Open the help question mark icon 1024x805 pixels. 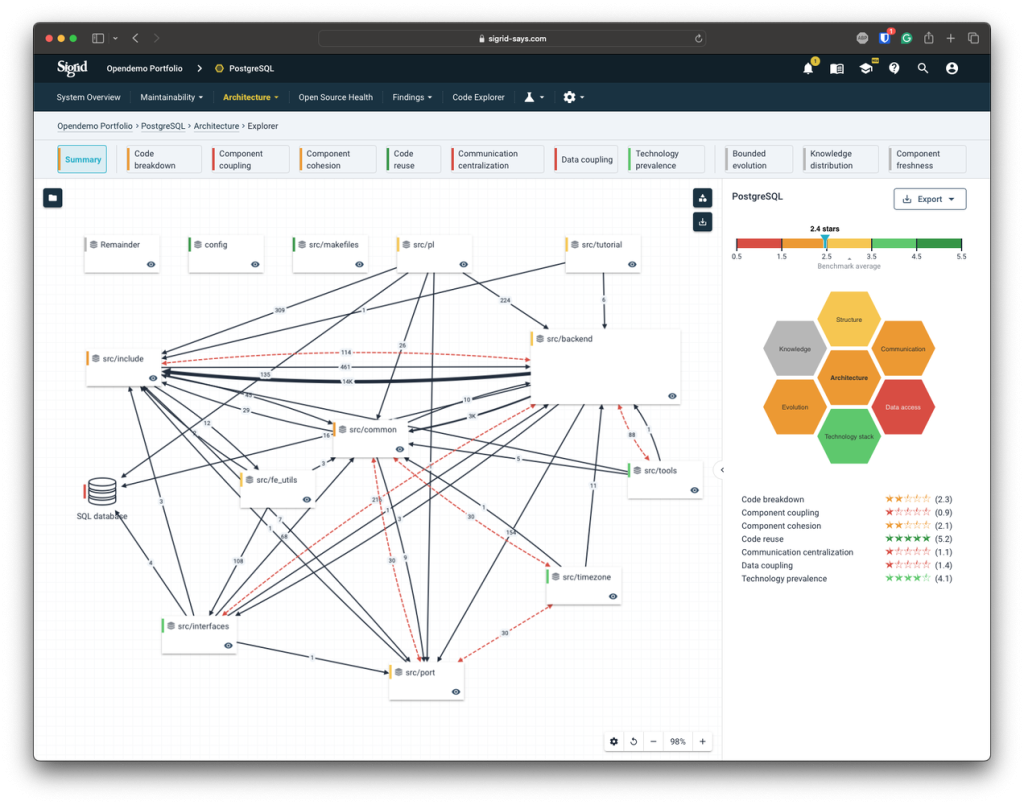(x=894, y=68)
